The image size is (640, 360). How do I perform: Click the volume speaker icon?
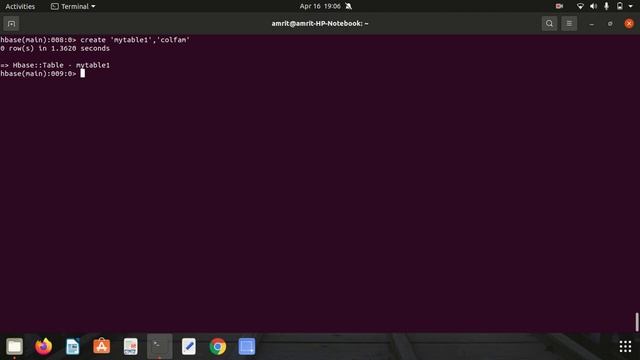(593, 6)
